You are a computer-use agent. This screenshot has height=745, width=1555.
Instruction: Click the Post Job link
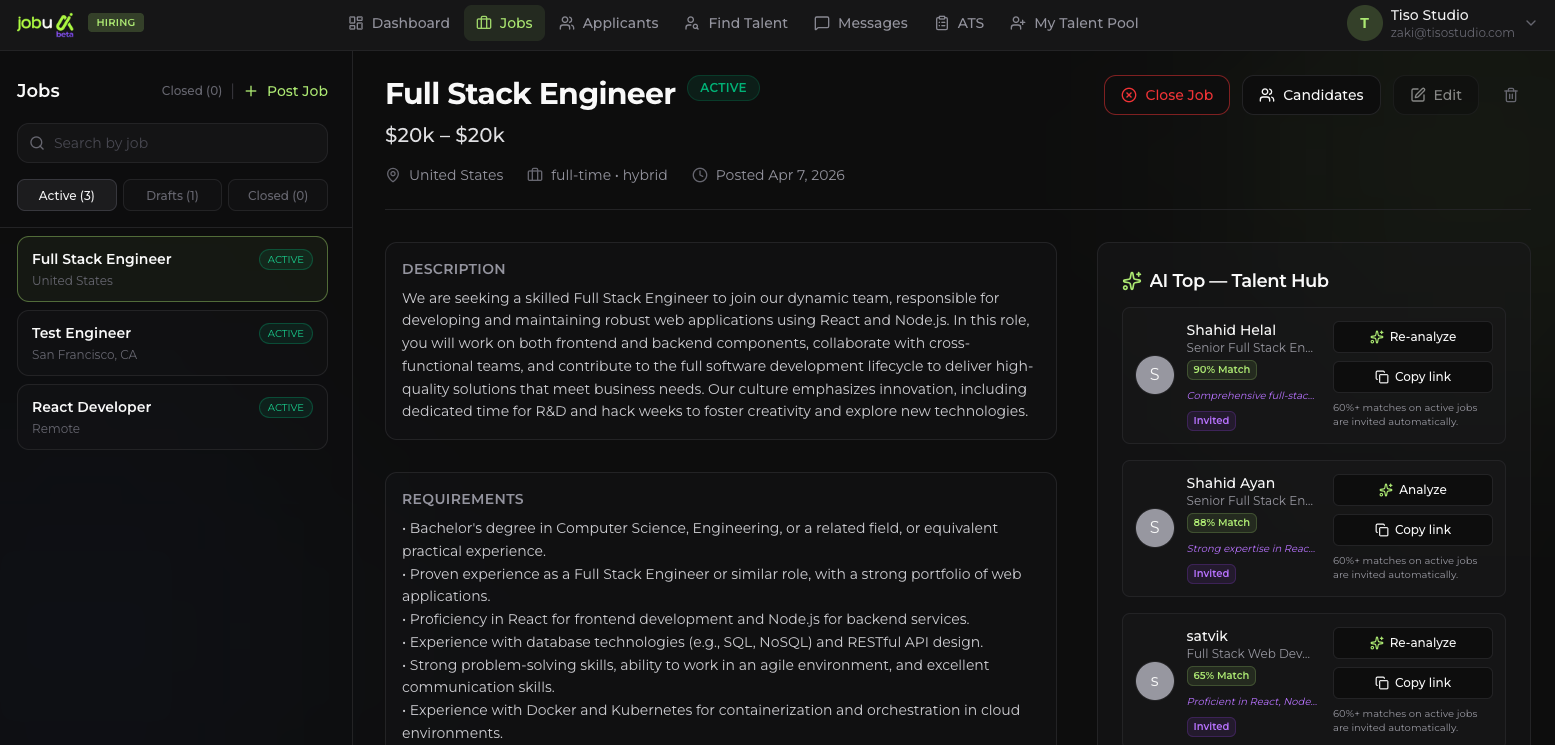(287, 91)
